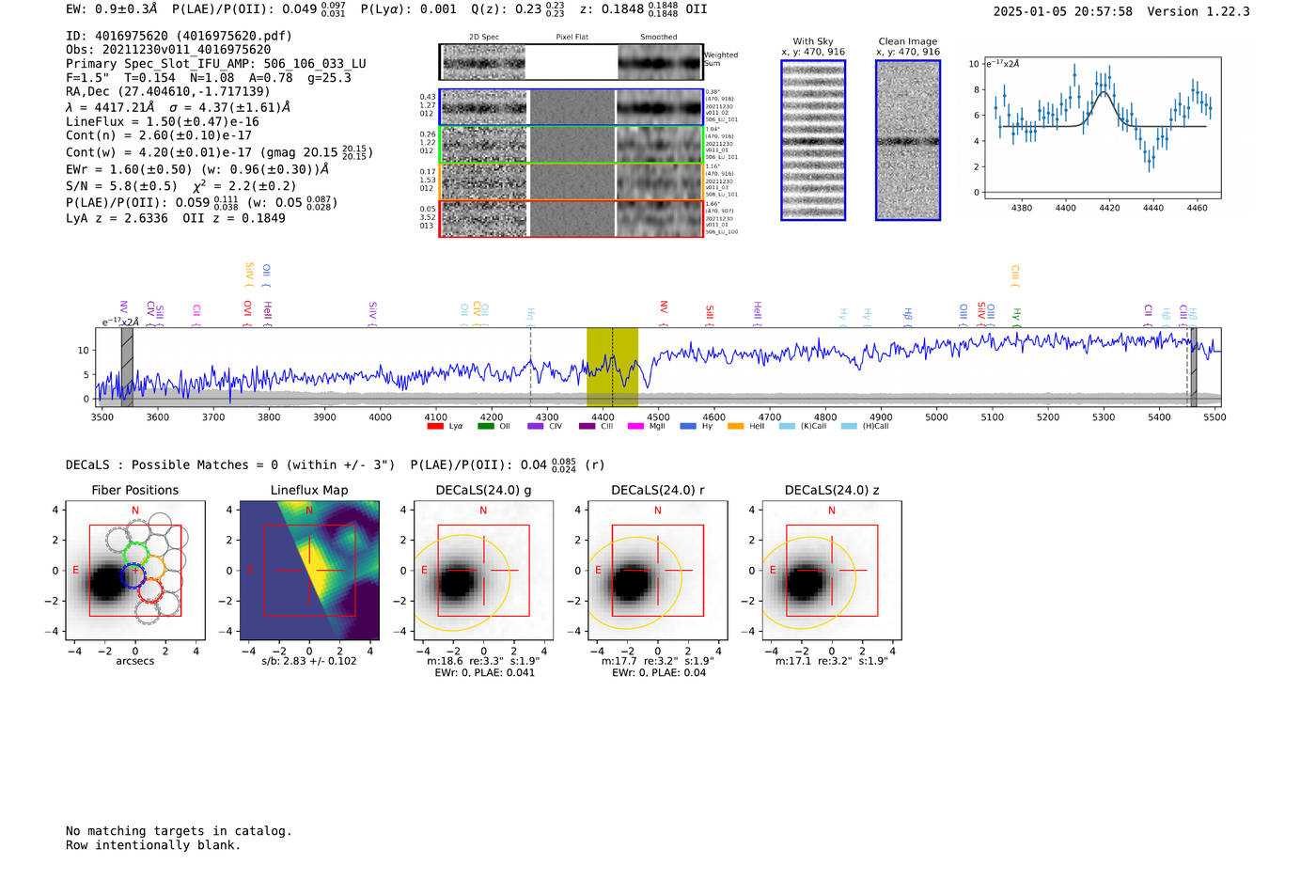Open the With Sky cutout image
1316x896 pixels.
tap(813, 141)
